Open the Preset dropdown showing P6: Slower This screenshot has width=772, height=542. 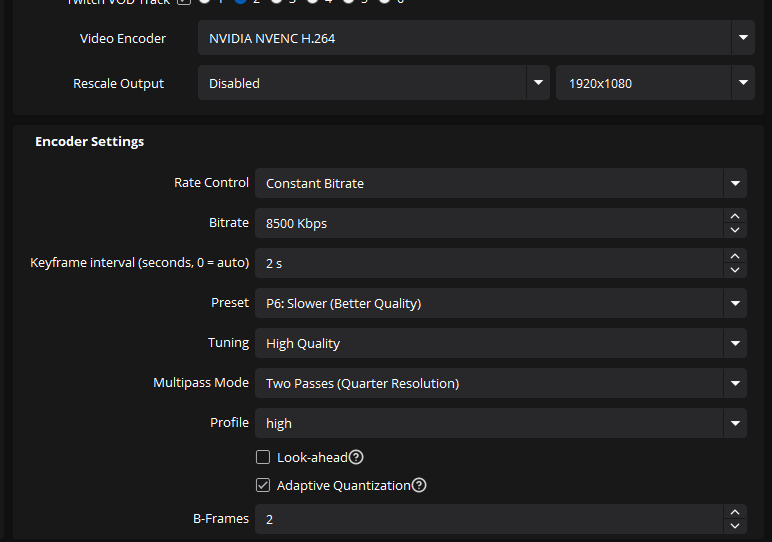click(x=501, y=303)
